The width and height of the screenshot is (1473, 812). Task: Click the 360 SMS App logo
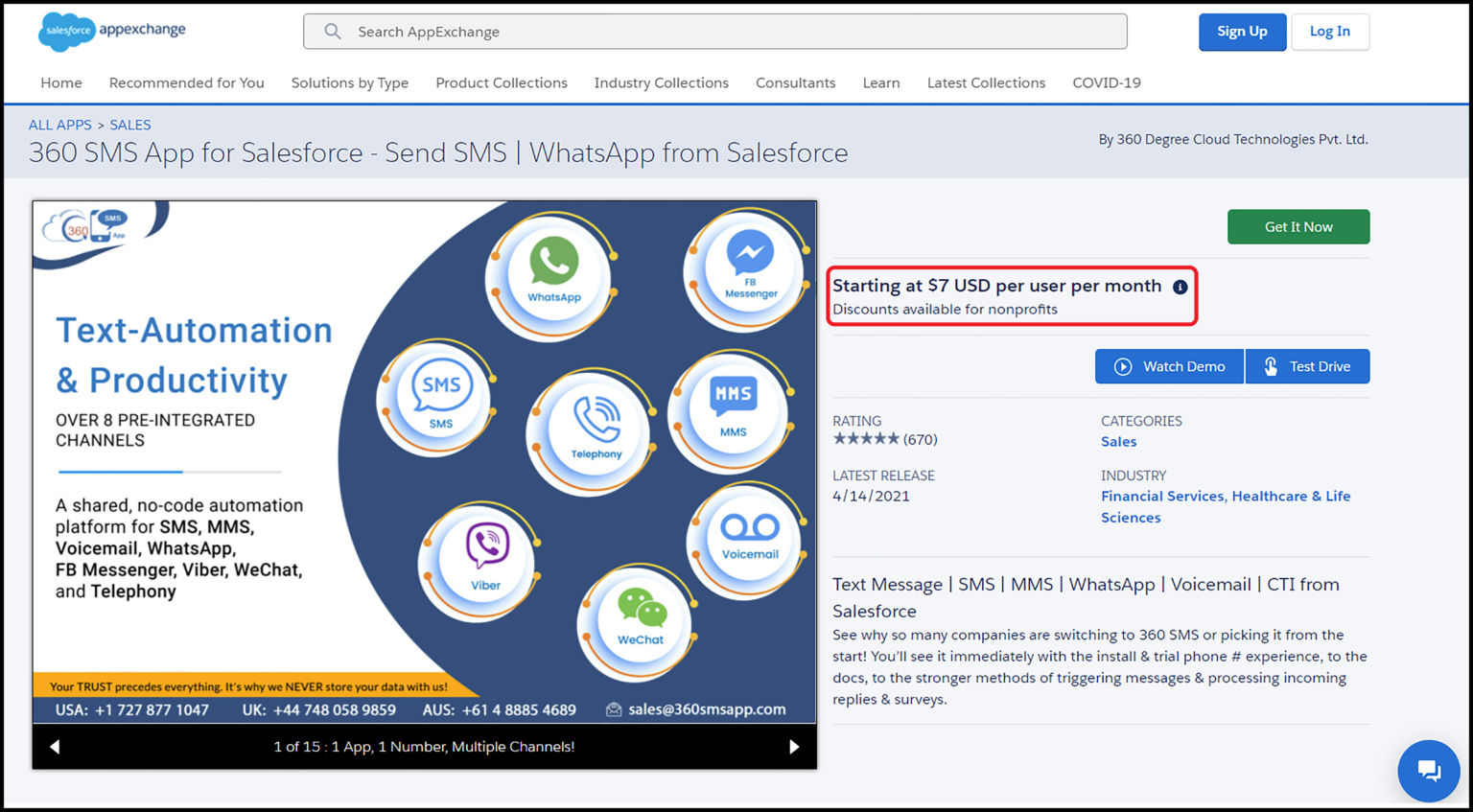coord(85,227)
